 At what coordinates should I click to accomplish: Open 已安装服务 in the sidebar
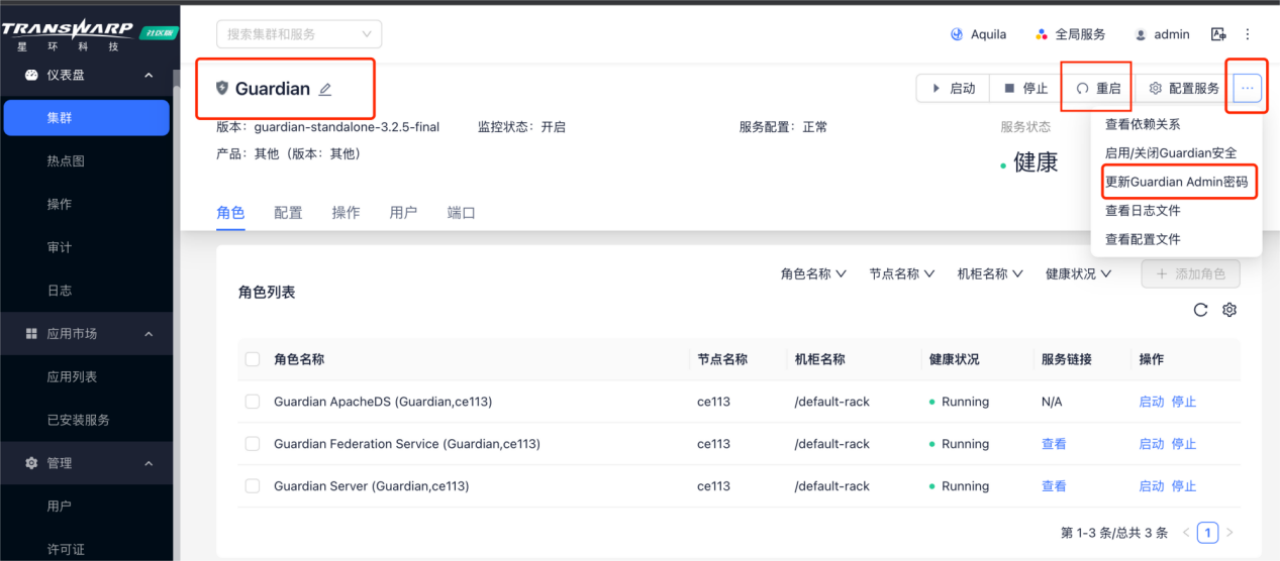tap(87, 420)
